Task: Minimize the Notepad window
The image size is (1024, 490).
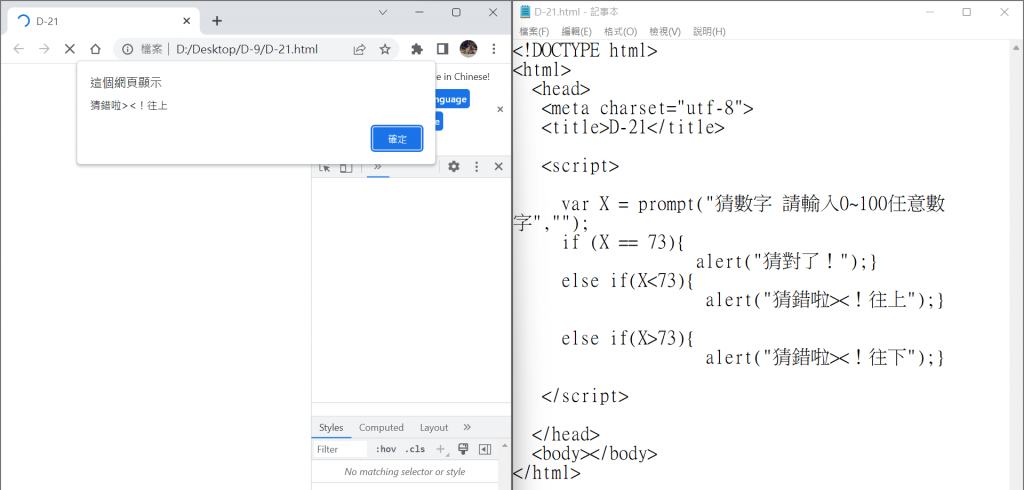Action: [929, 12]
